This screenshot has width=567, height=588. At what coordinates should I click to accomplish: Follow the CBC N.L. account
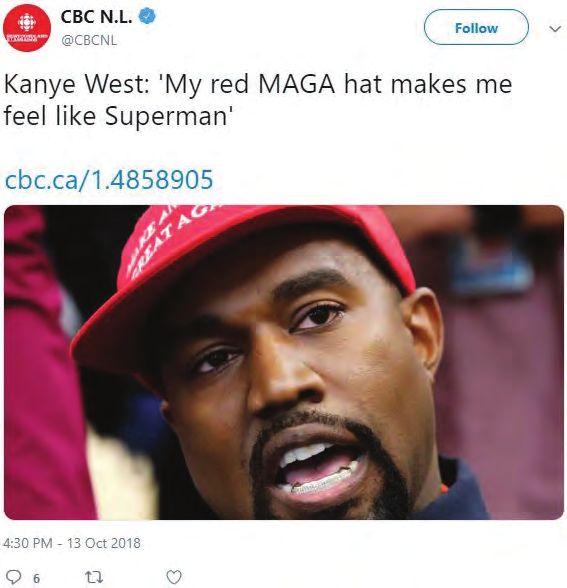tap(476, 27)
